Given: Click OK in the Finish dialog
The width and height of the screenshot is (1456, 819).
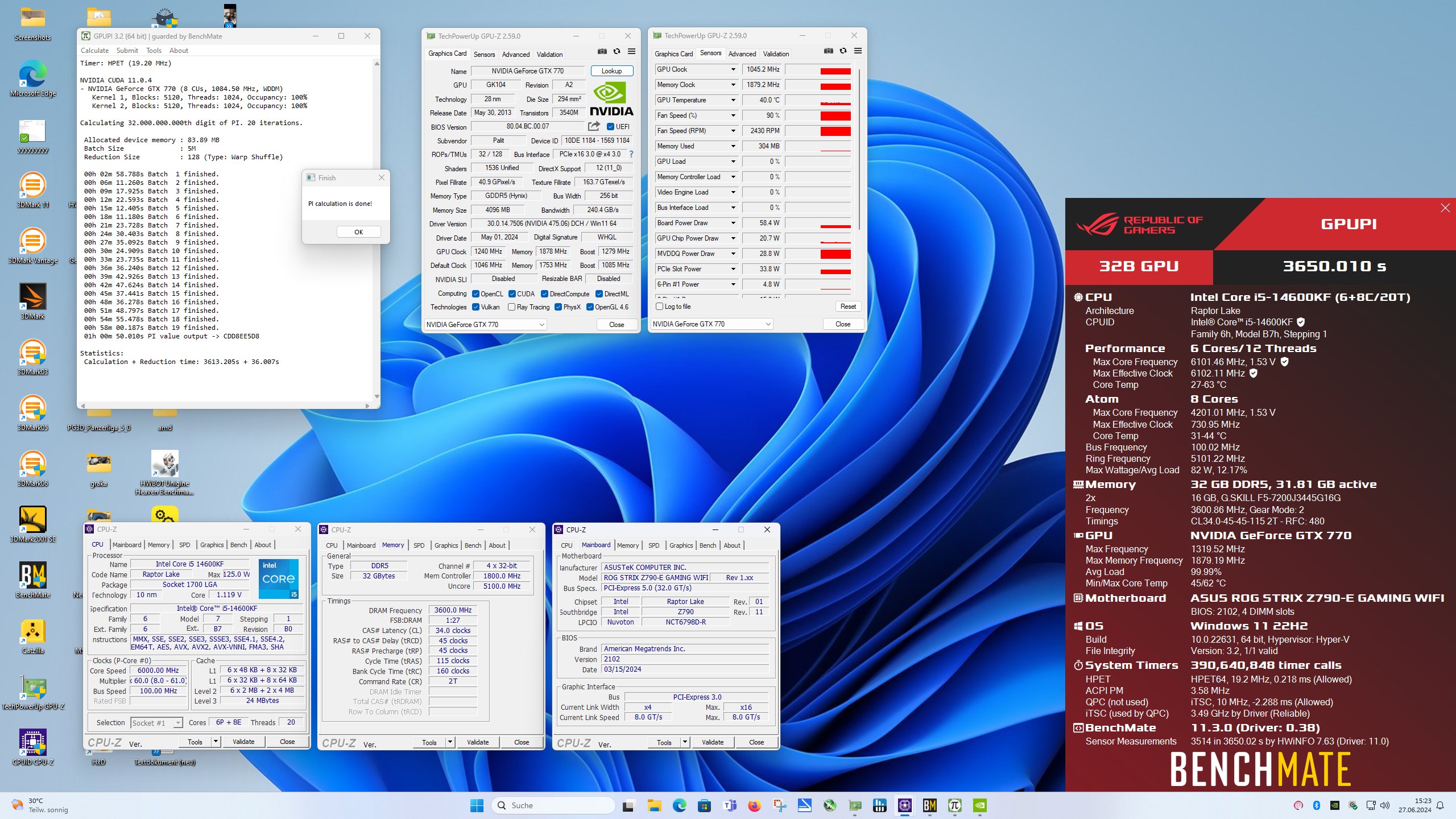Looking at the screenshot, I should point(358,232).
